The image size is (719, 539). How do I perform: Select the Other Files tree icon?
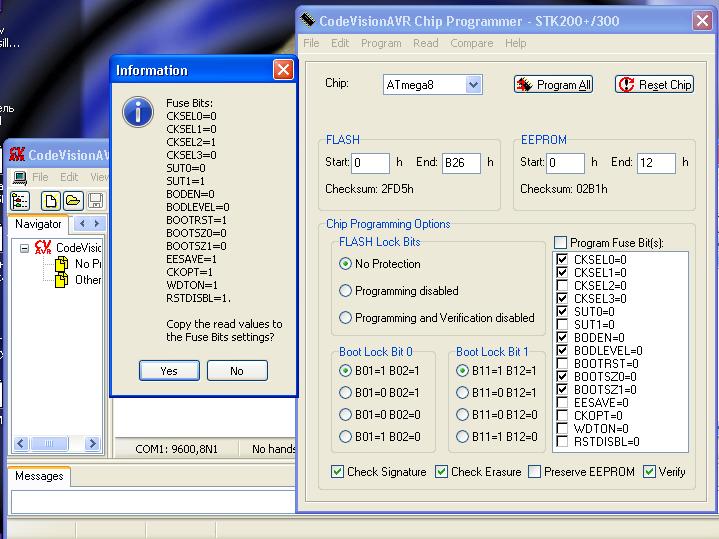pos(62,280)
